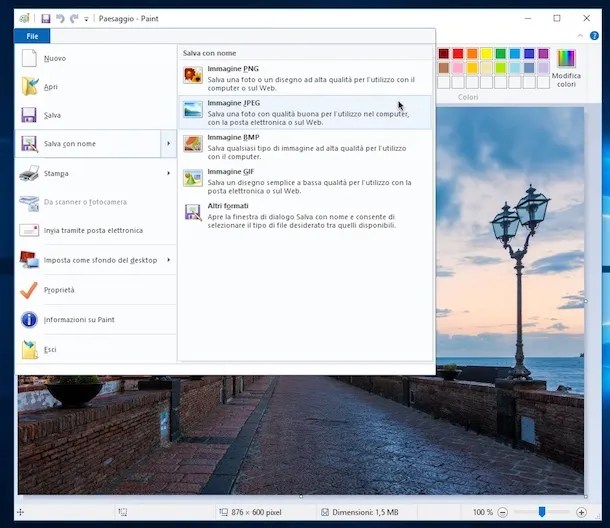This screenshot has height=528, width=610.
Task: Click the Redo arrow in title bar
Action: pos(74,18)
